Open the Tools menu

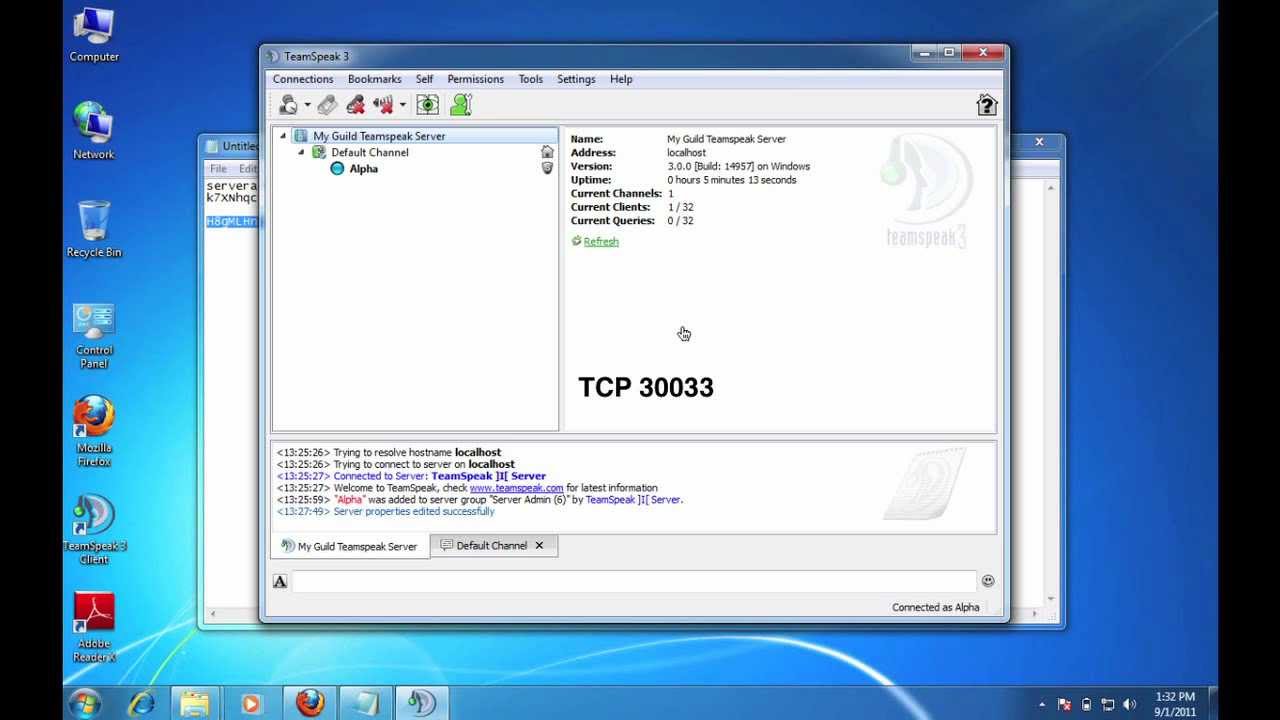click(530, 79)
